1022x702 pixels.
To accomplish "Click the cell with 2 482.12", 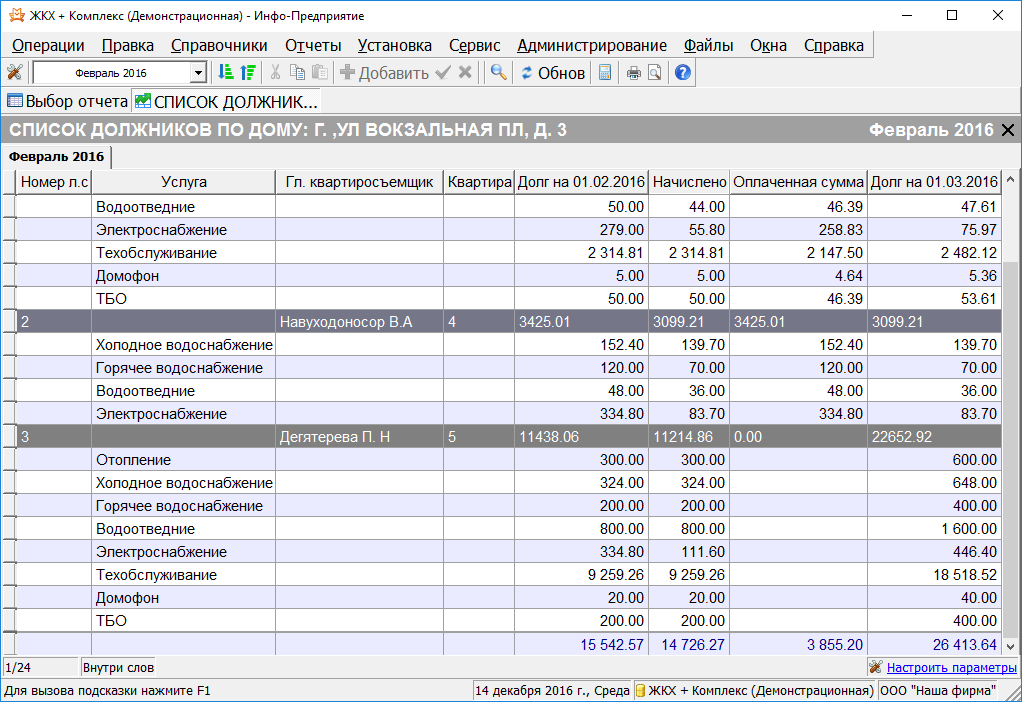I will [935, 253].
